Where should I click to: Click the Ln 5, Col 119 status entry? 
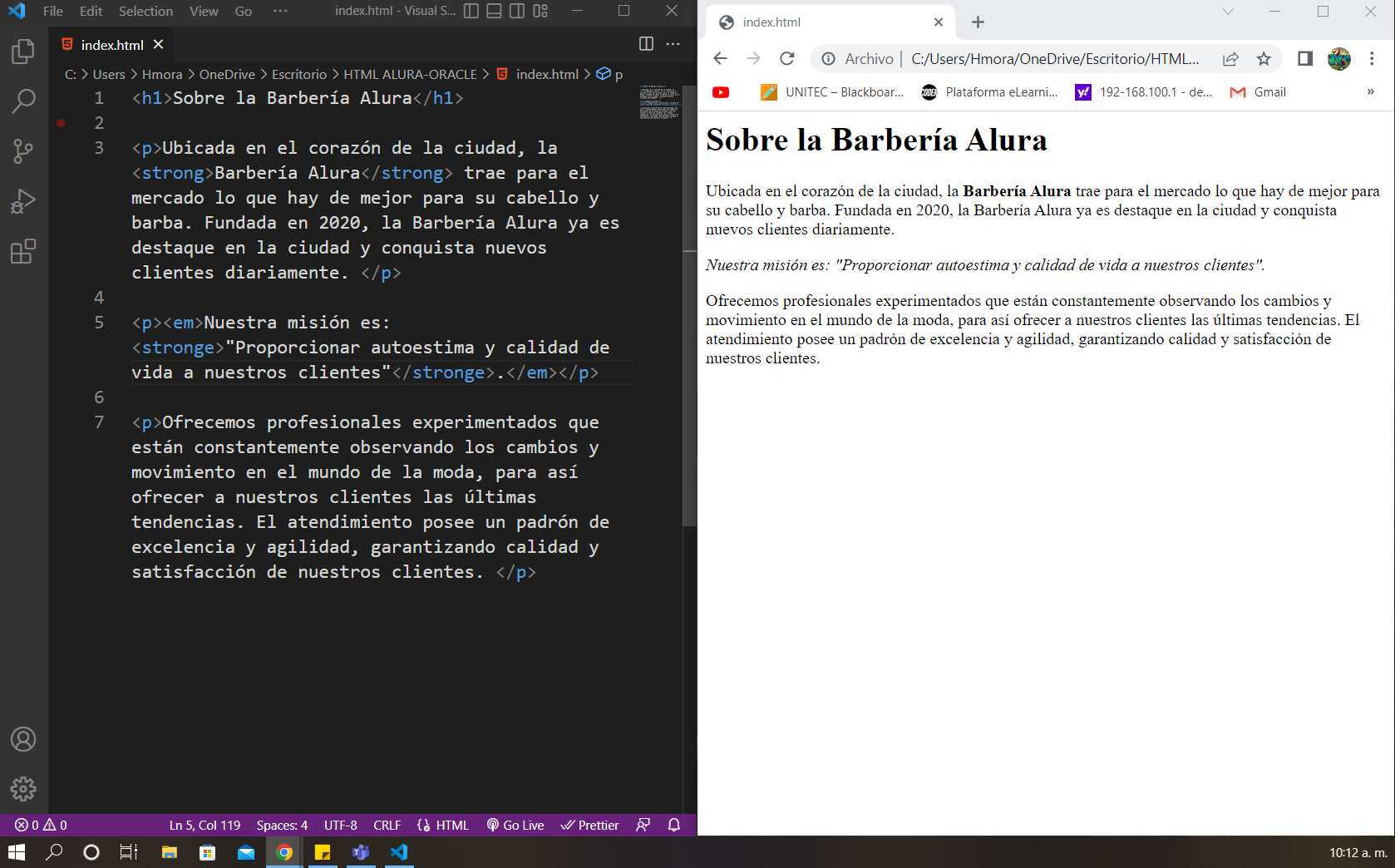(205, 825)
